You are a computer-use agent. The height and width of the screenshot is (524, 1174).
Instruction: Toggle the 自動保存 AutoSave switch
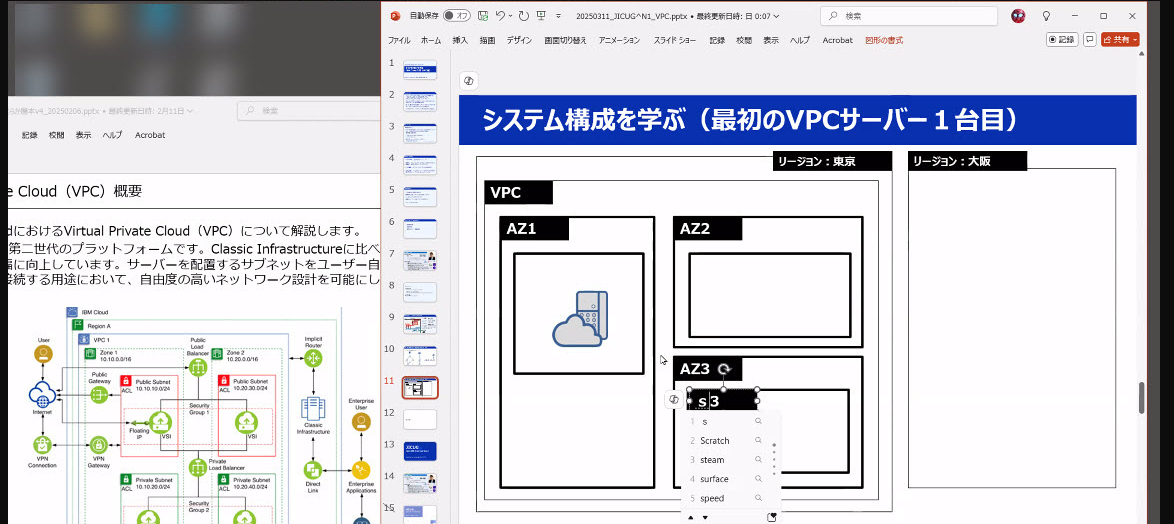[x=457, y=16]
